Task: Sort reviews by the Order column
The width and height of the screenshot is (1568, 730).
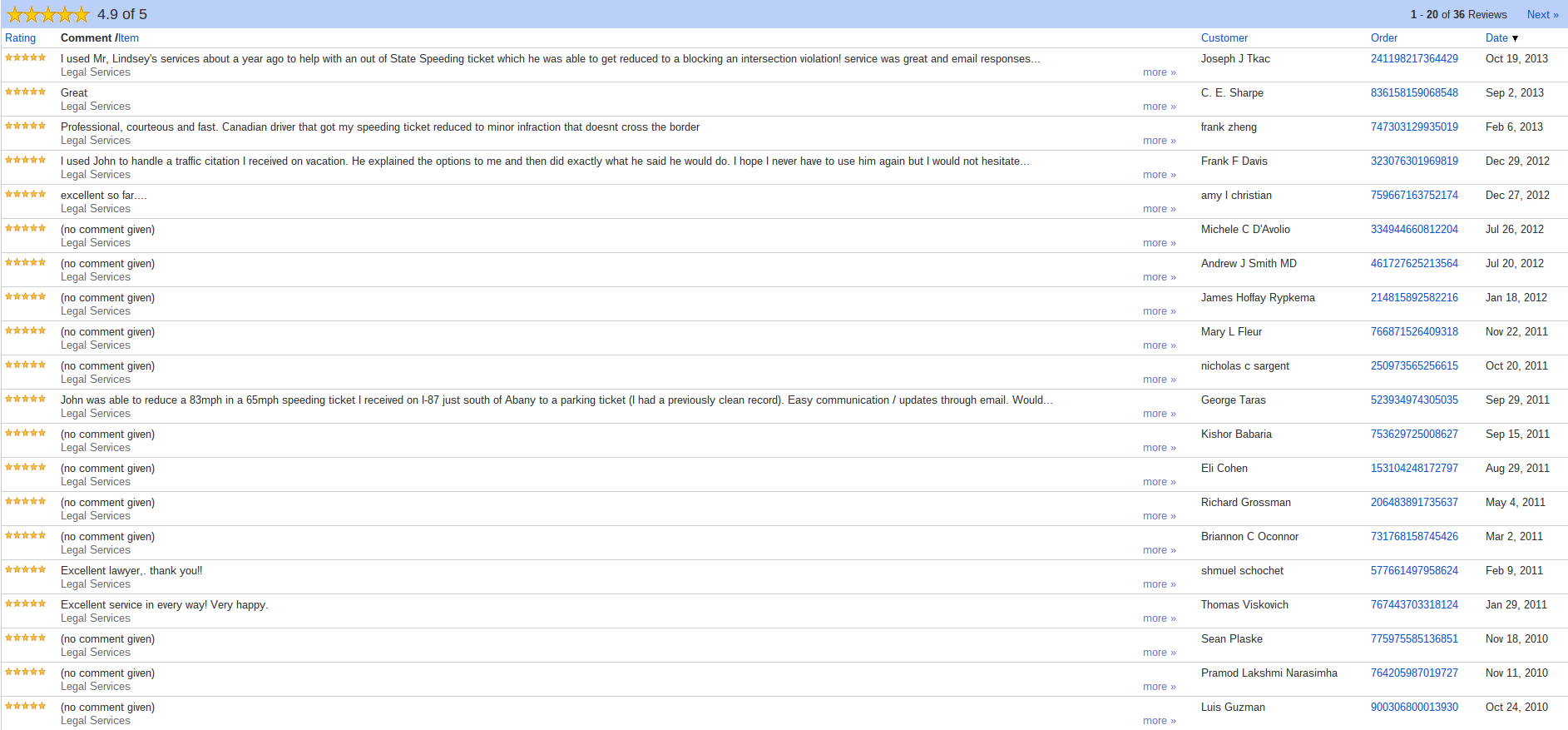Action: (x=1383, y=38)
